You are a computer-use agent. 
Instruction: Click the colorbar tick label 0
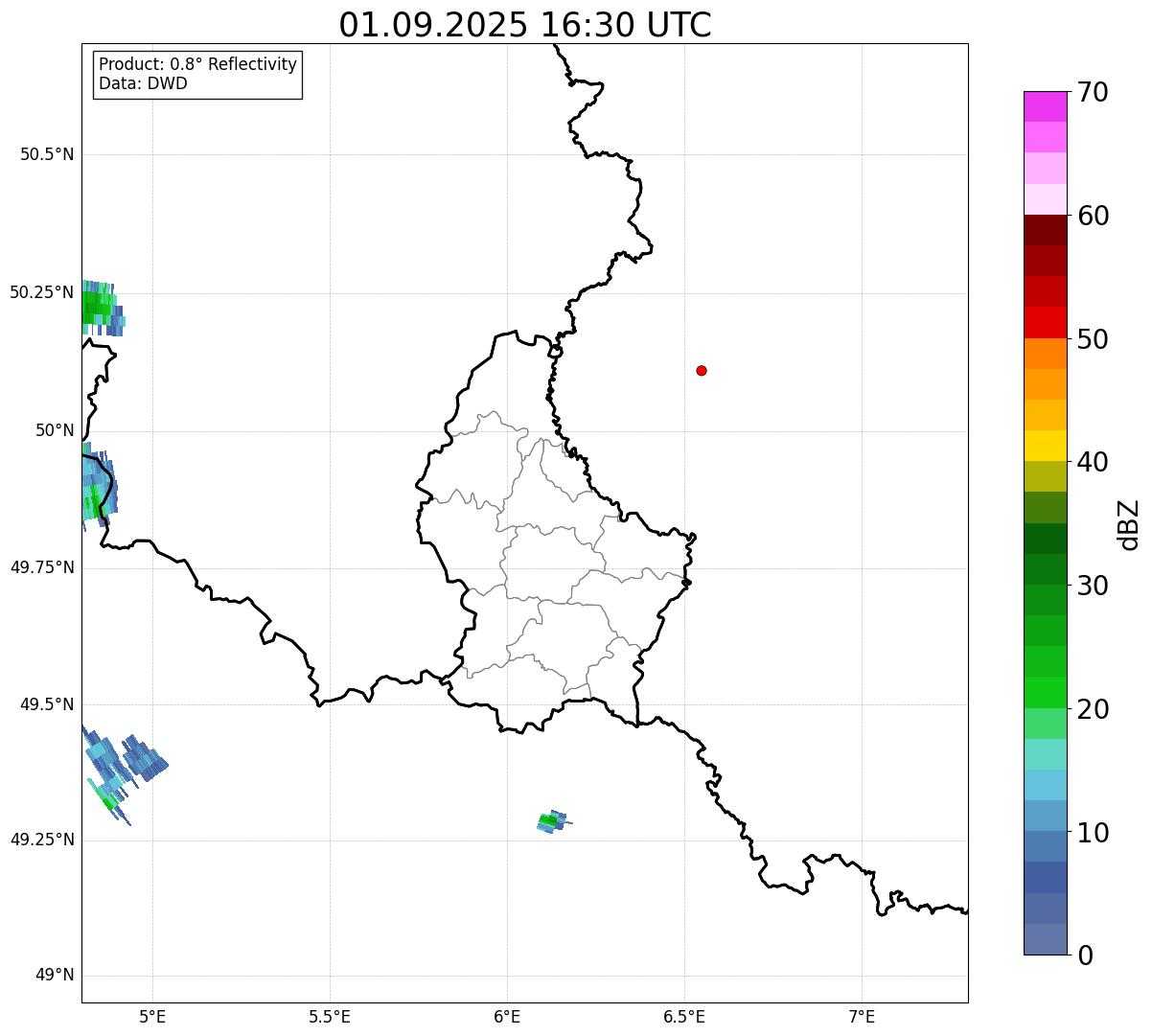click(x=1085, y=955)
